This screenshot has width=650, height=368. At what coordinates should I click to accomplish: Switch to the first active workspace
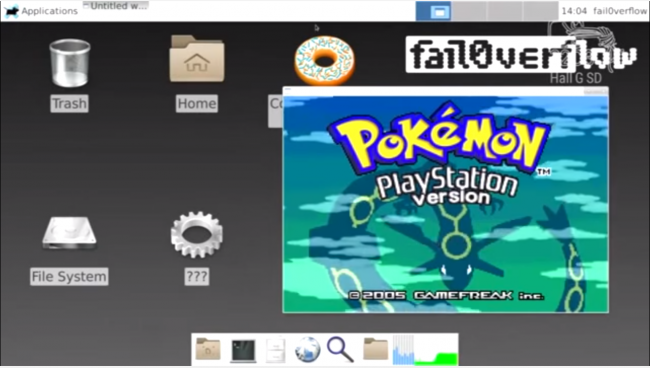click(x=433, y=11)
